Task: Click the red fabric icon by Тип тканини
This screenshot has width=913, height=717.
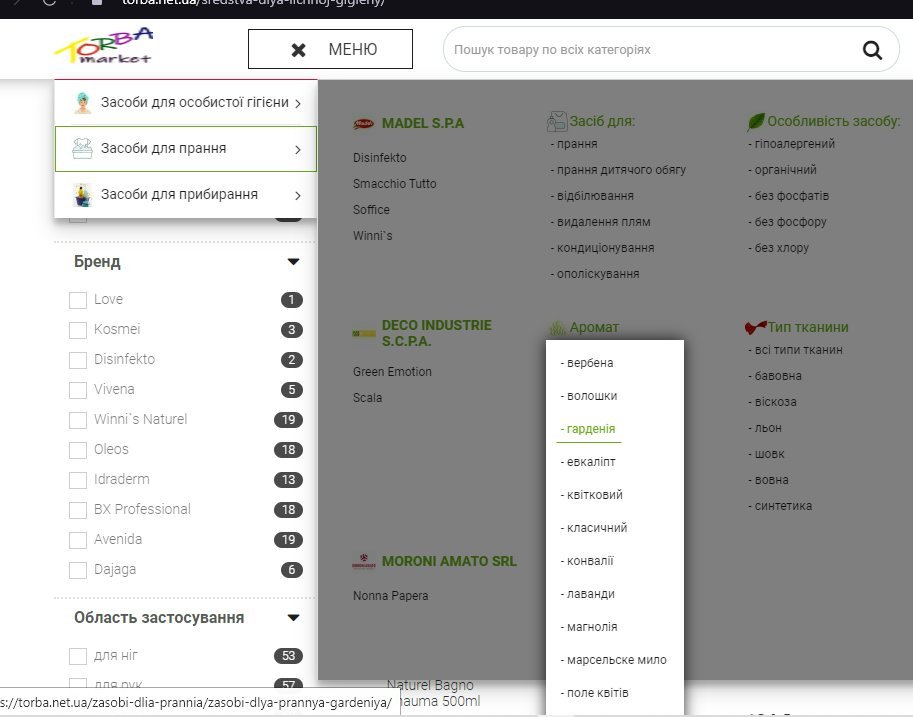Action: click(x=755, y=327)
